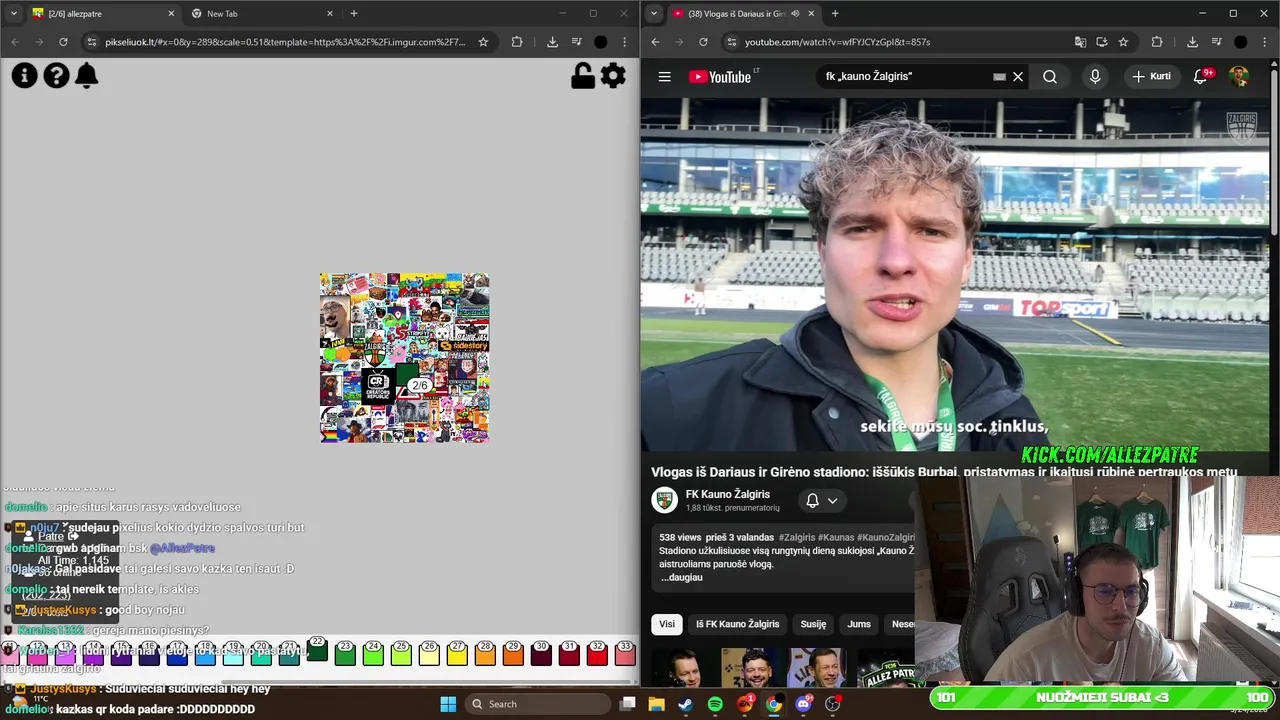Translate page icon in YouTube address bar
Screen dimensions: 1280x720
(1080, 42)
